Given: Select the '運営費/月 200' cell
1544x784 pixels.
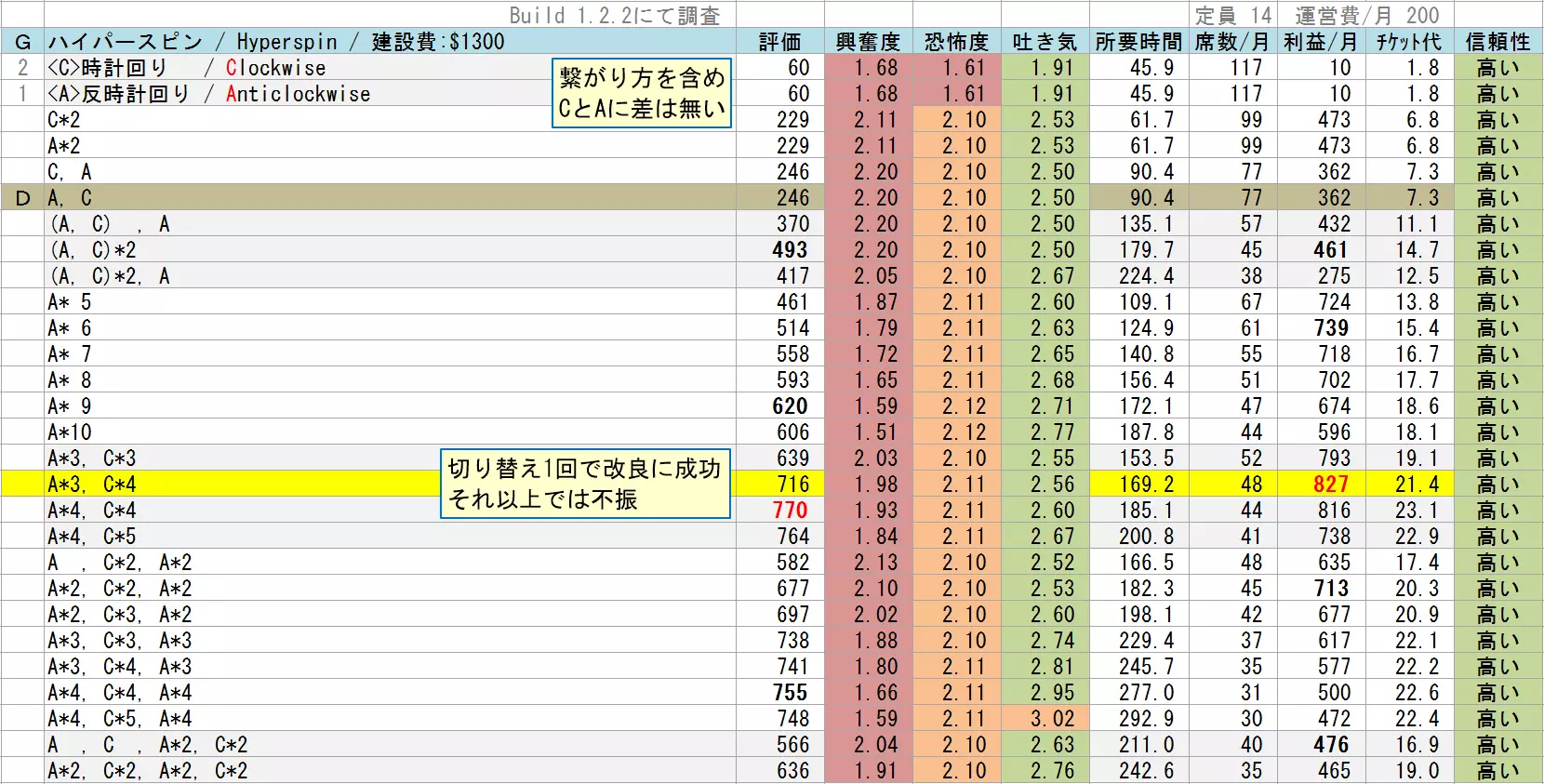Looking at the screenshot, I should [x=1366, y=15].
